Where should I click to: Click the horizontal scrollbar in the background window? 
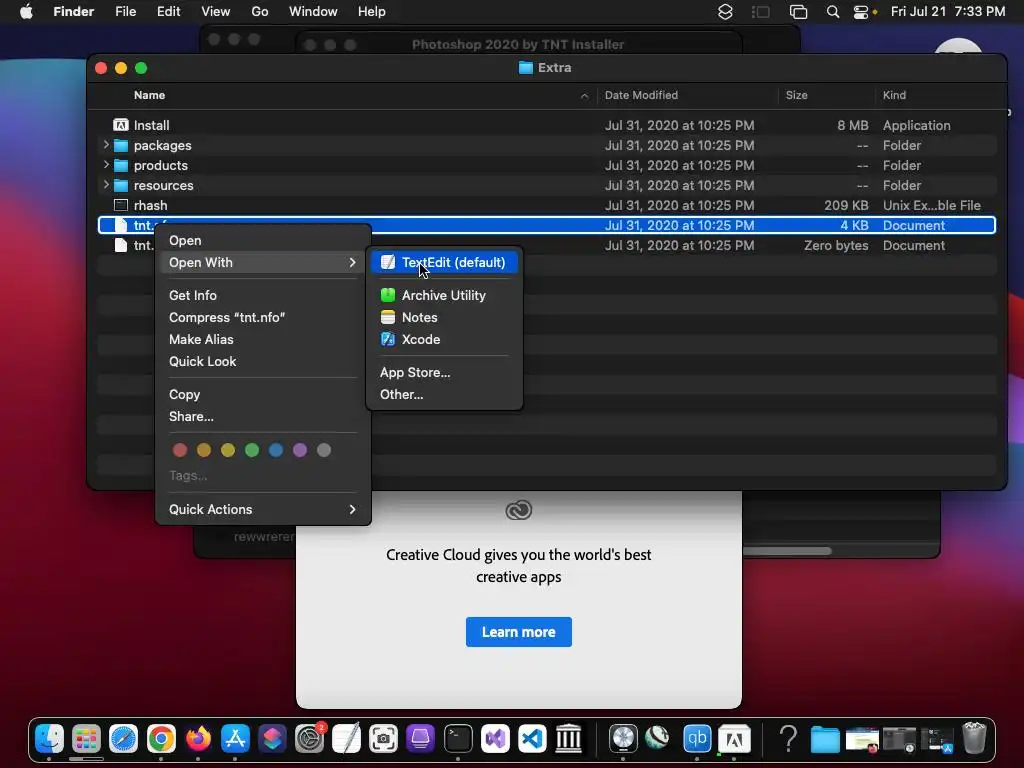[x=786, y=551]
